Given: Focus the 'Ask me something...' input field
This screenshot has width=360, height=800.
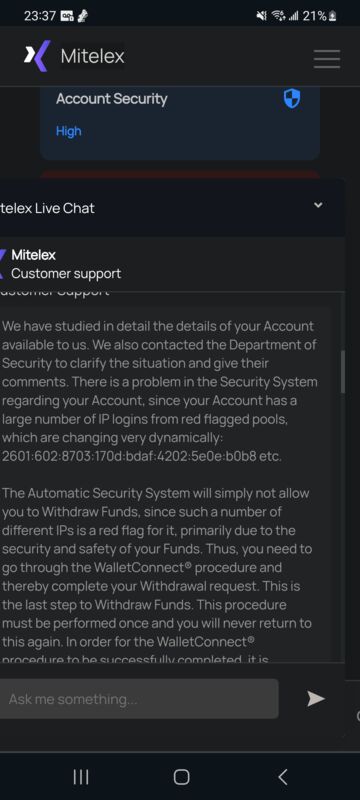Looking at the screenshot, I should coord(139,698).
